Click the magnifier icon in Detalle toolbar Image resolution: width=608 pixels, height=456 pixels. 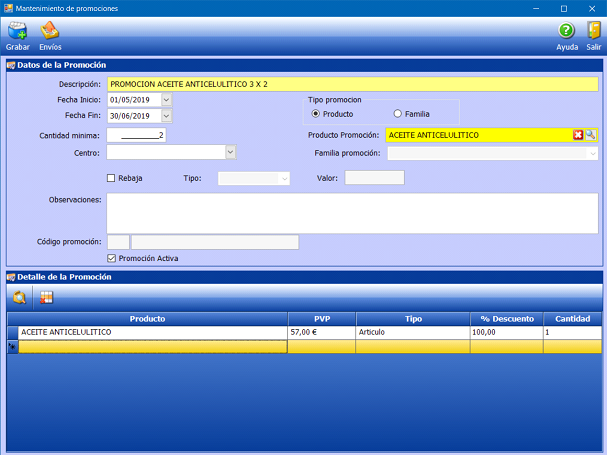(21, 297)
